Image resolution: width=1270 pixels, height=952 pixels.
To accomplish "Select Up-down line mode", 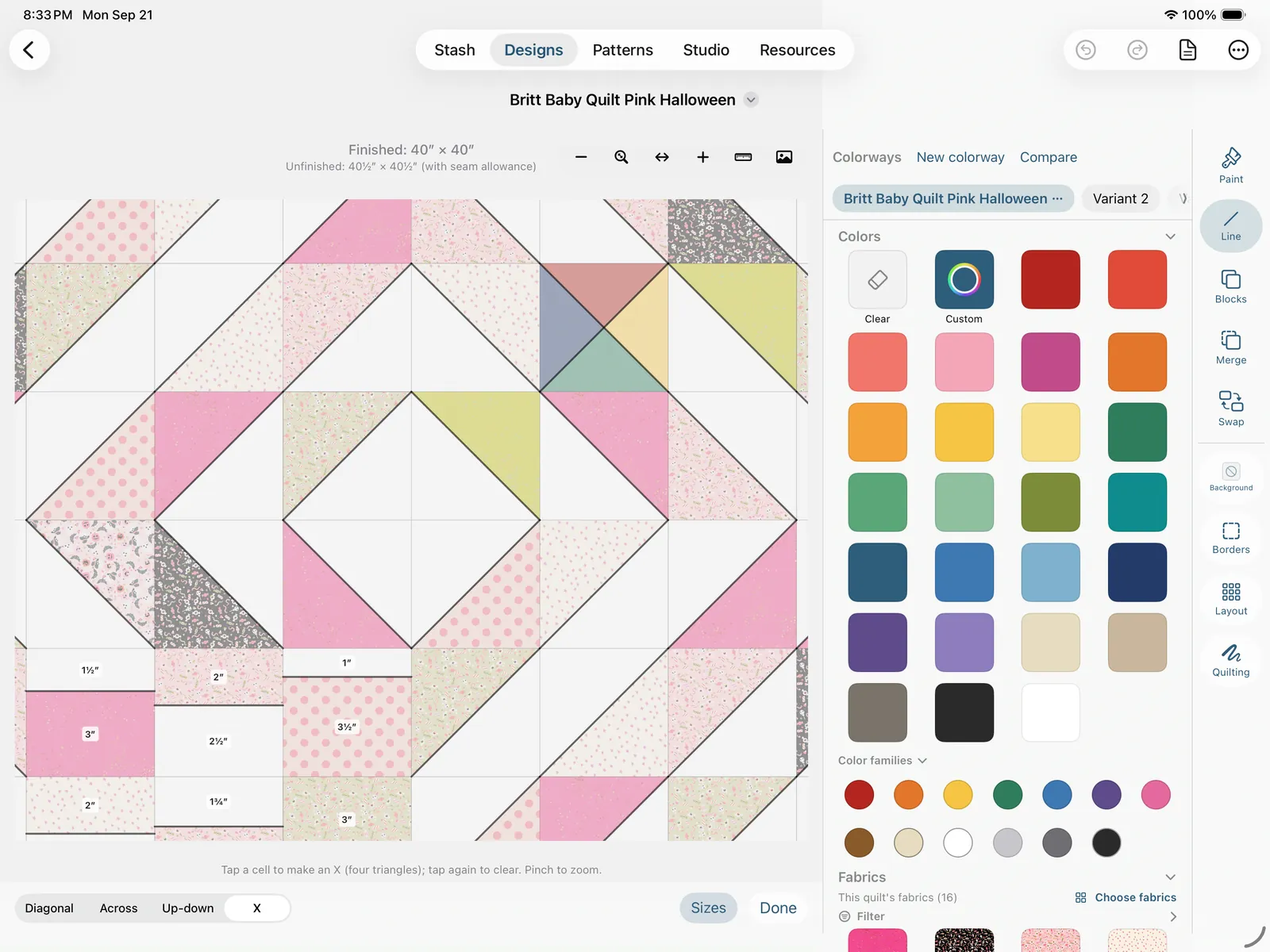I will [188, 908].
